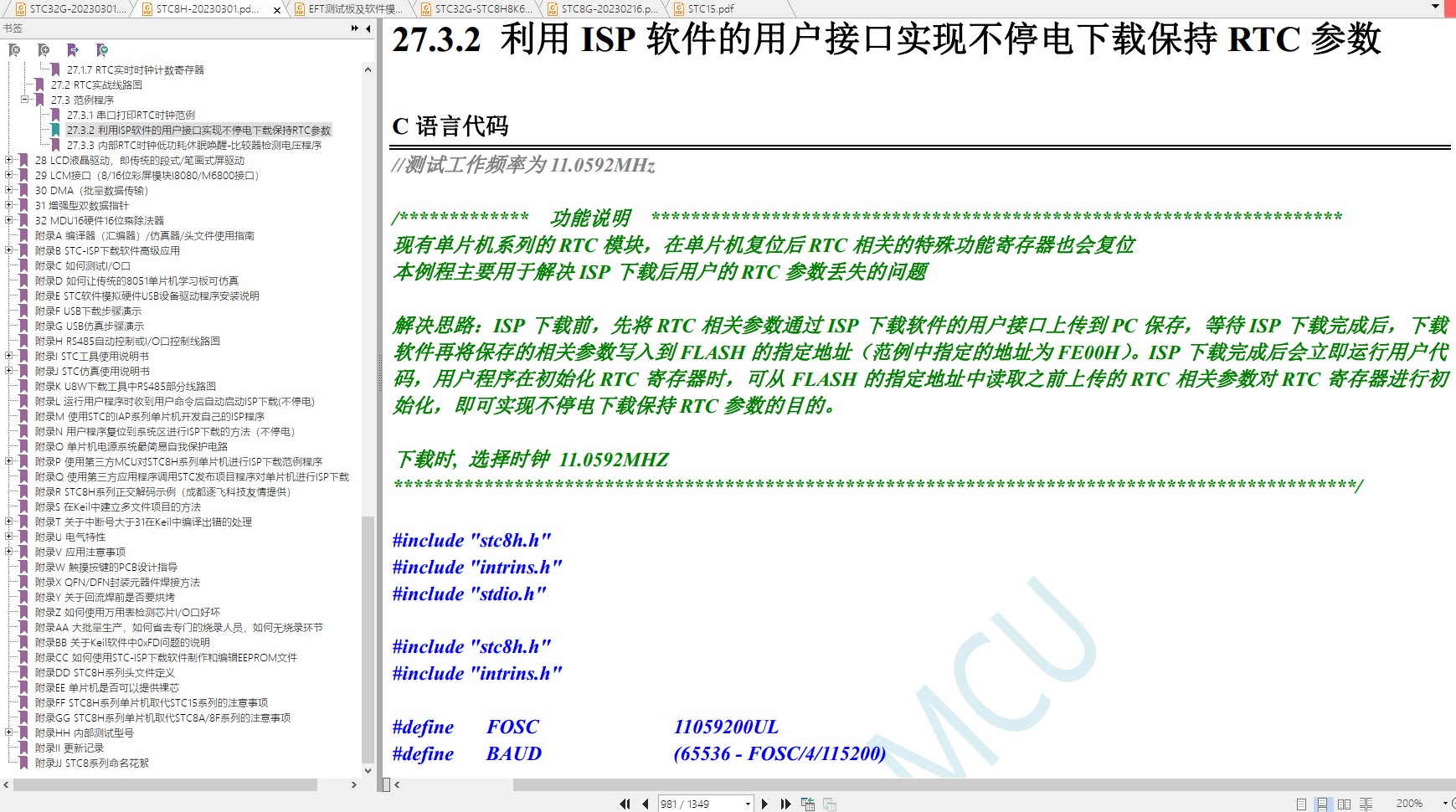Screen dimensions: 1456x812
Task: Expand the 附录P bookmark node
Action: click(x=8, y=461)
